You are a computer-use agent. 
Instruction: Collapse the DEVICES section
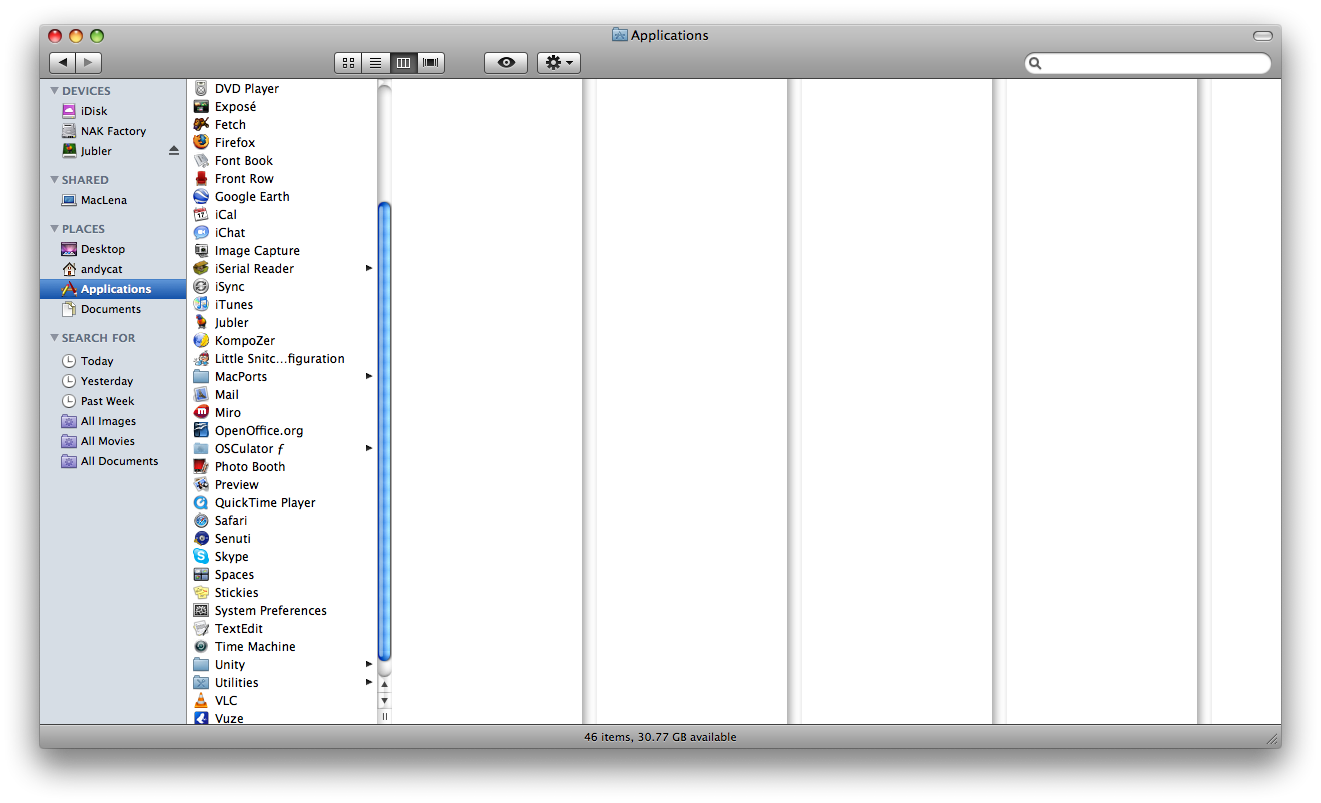tap(56, 90)
